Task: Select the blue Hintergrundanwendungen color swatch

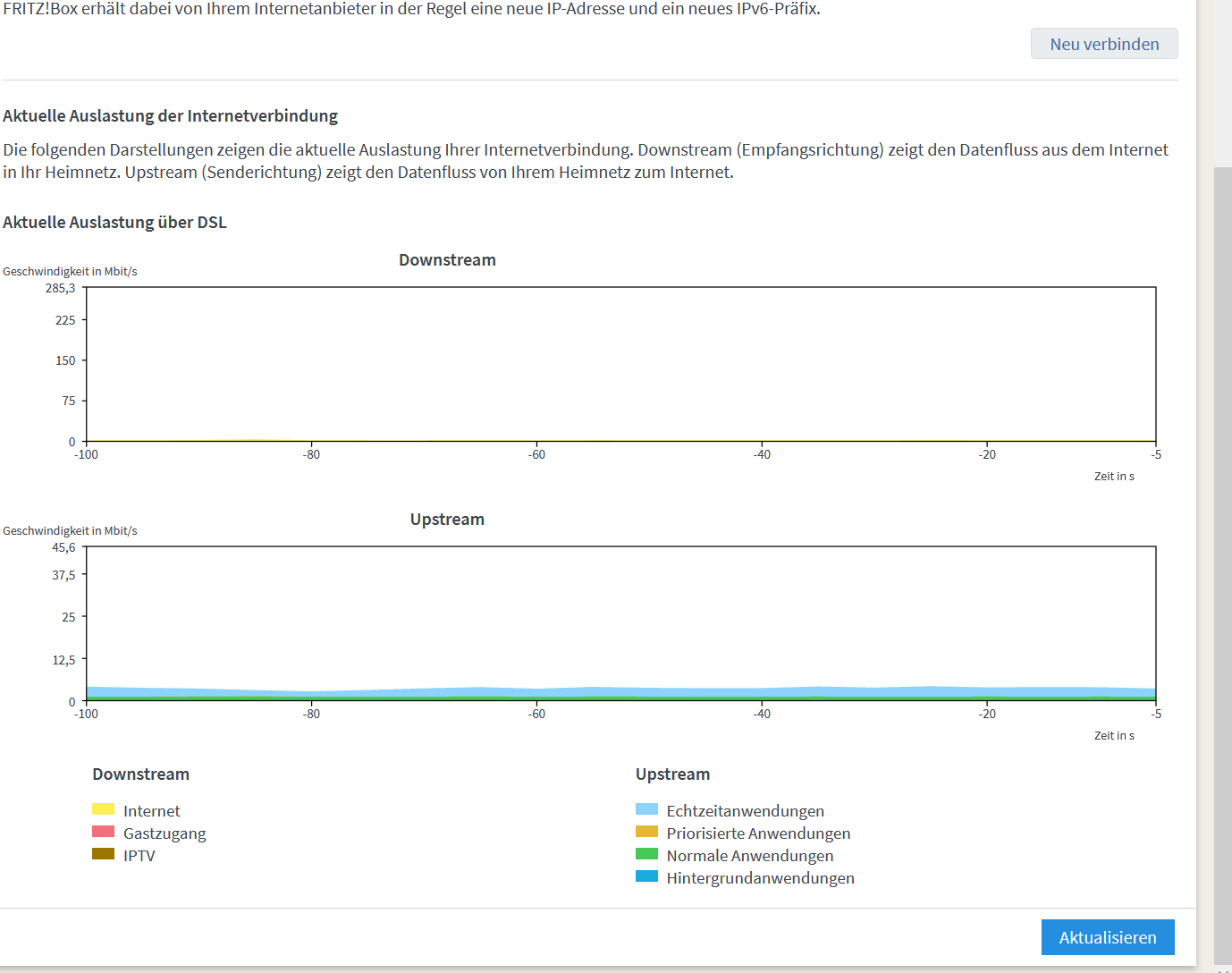Action: [646, 876]
